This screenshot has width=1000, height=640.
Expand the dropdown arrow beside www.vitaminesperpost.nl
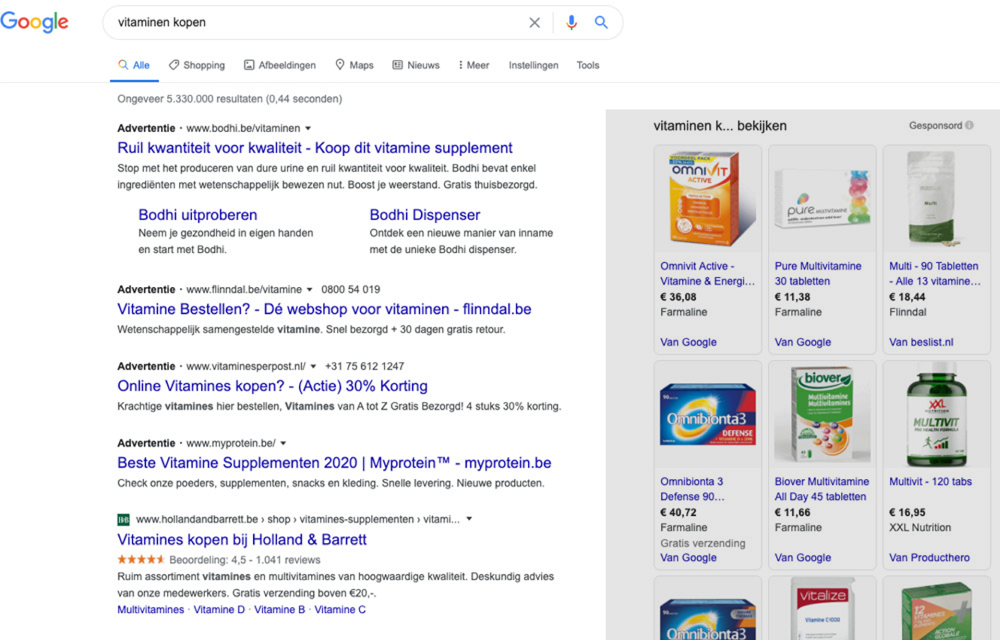coord(313,367)
